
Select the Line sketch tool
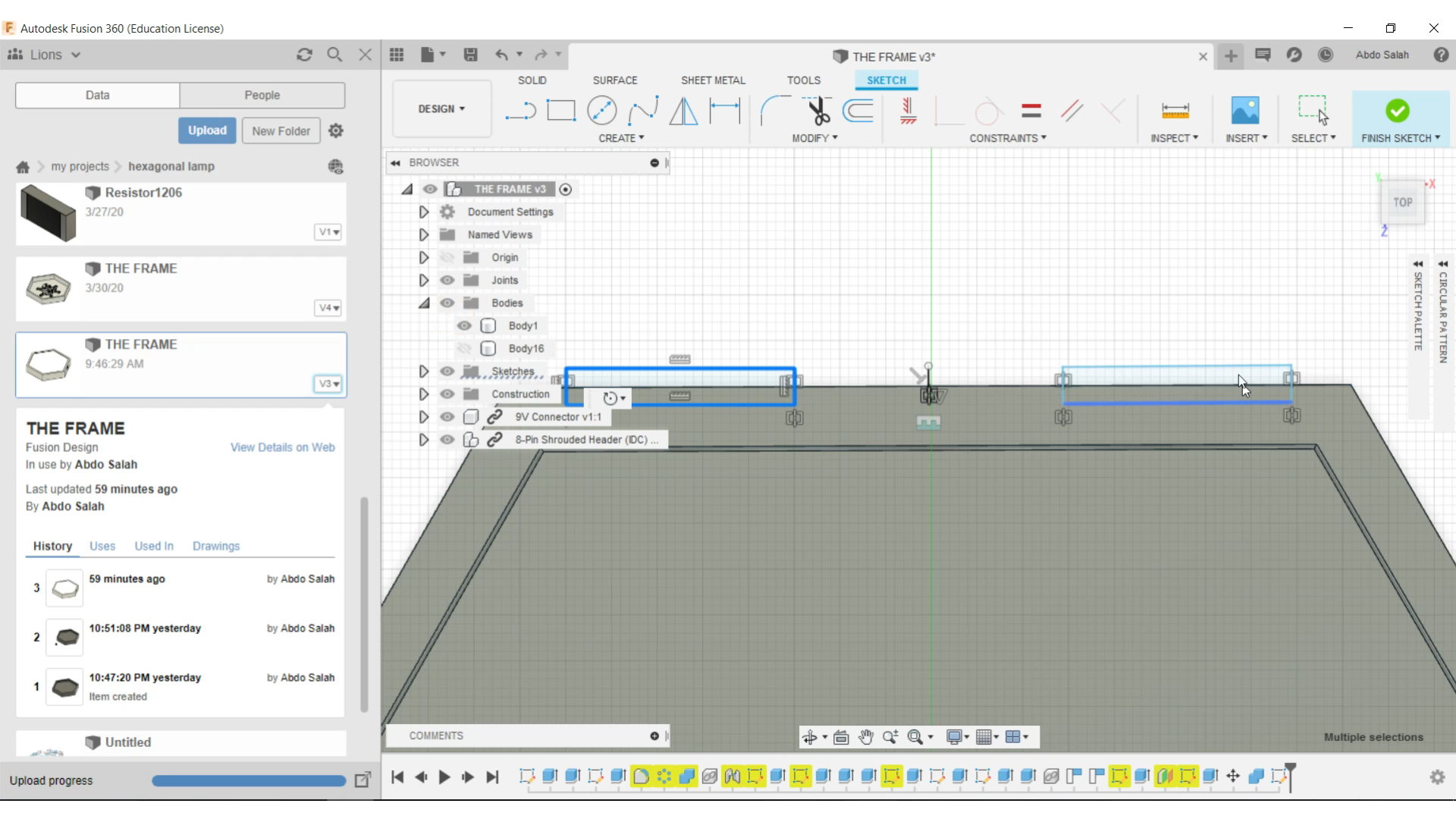click(521, 111)
